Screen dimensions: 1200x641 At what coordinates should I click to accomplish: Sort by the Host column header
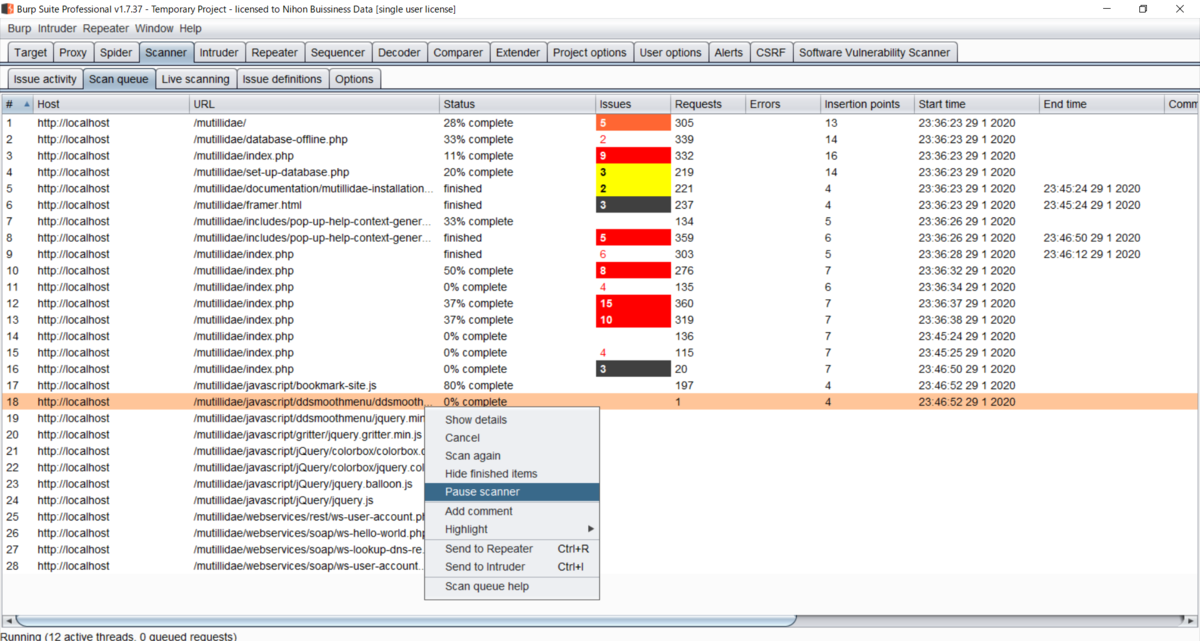click(112, 104)
